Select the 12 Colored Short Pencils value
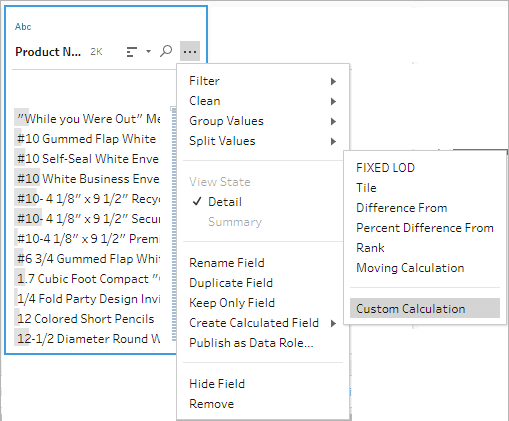This screenshot has width=509, height=421. tap(86, 319)
